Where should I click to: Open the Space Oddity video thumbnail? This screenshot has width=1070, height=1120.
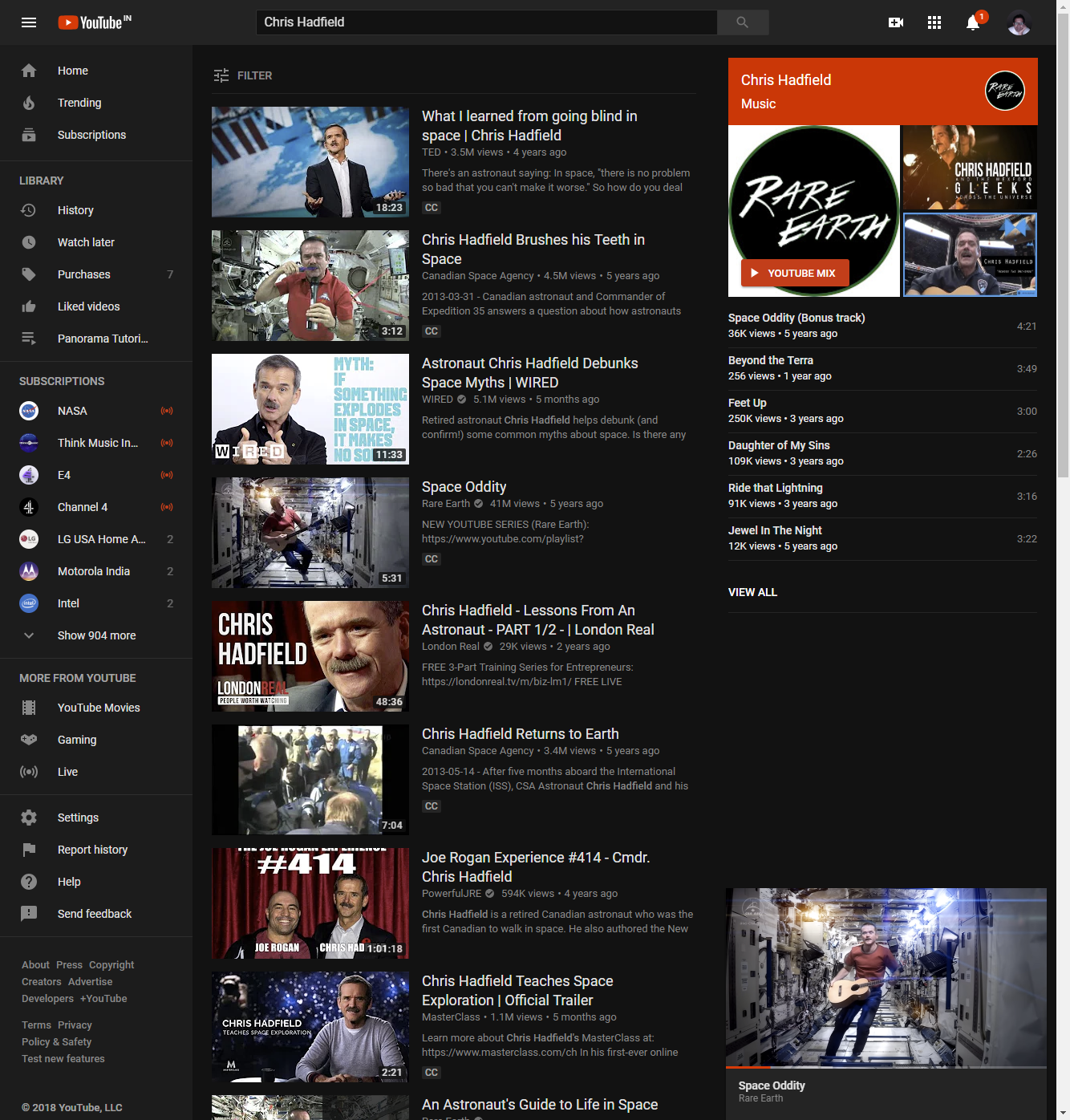click(310, 533)
